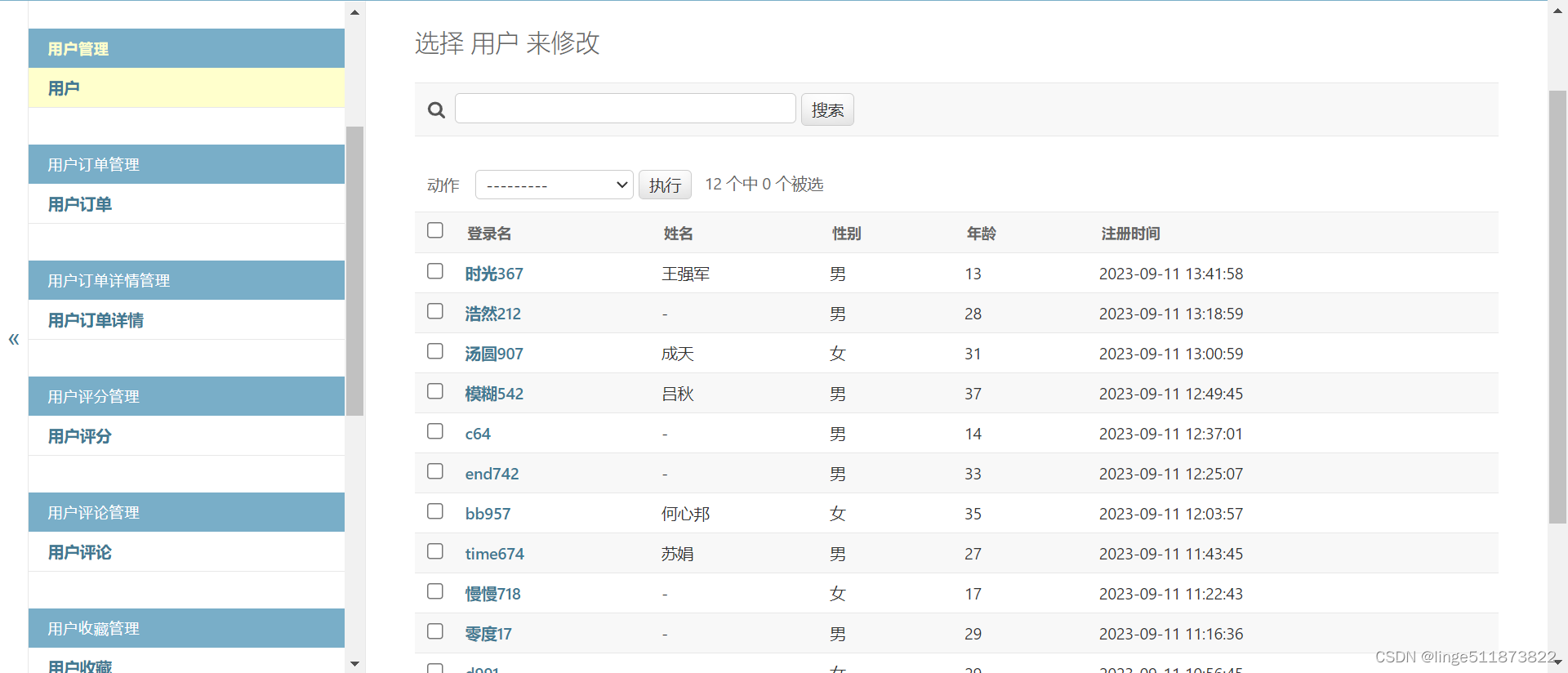Check the row for 汤圆907
1568x673 pixels.
[435, 350]
